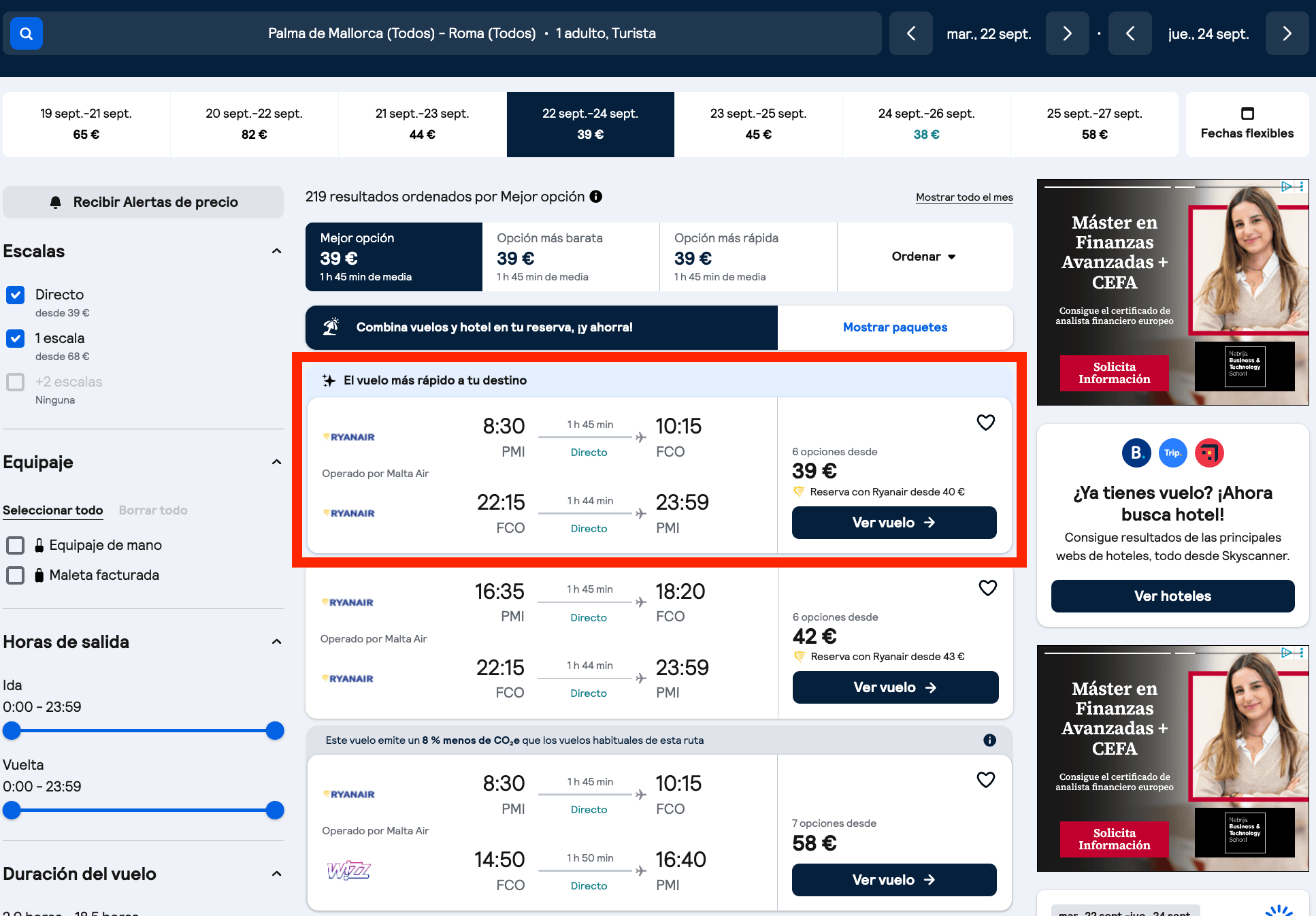Image resolution: width=1316 pixels, height=916 pixels.
Task: Favorite the 42 € flight heart icon
Action: [988, 588]
